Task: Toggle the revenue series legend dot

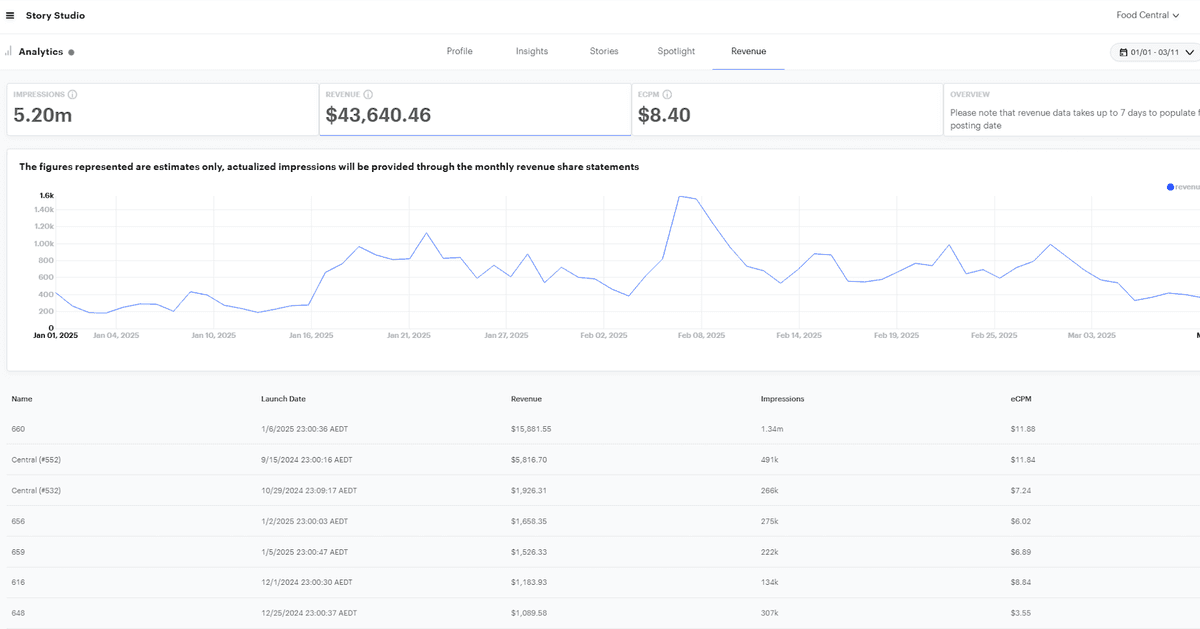Action: point(1170,186)
